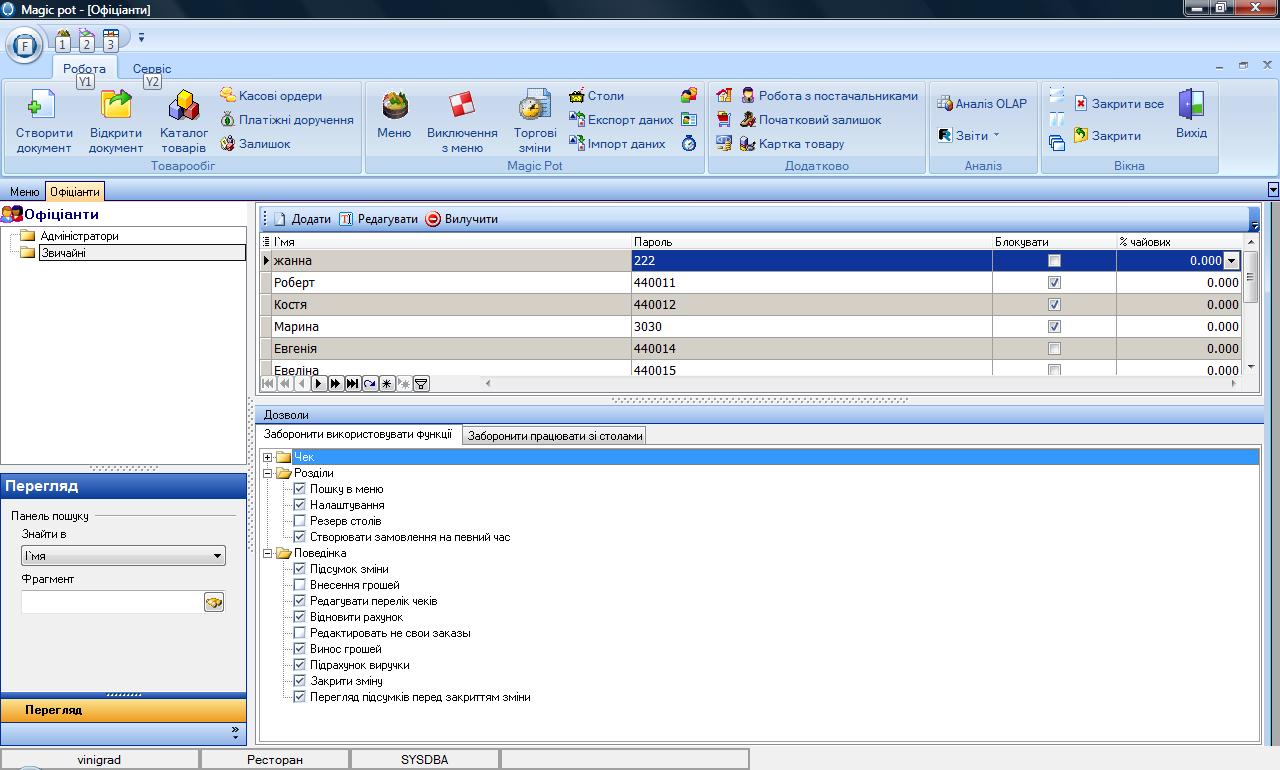
Task: Expand the Чек tree node
Action: tap(268, 457)
